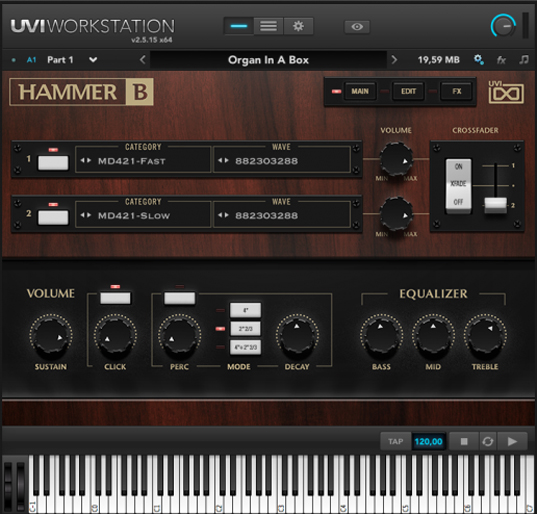Toggle the Percussion on/off switch
This screenshot has width=537, height=514.
coord(179,298)
